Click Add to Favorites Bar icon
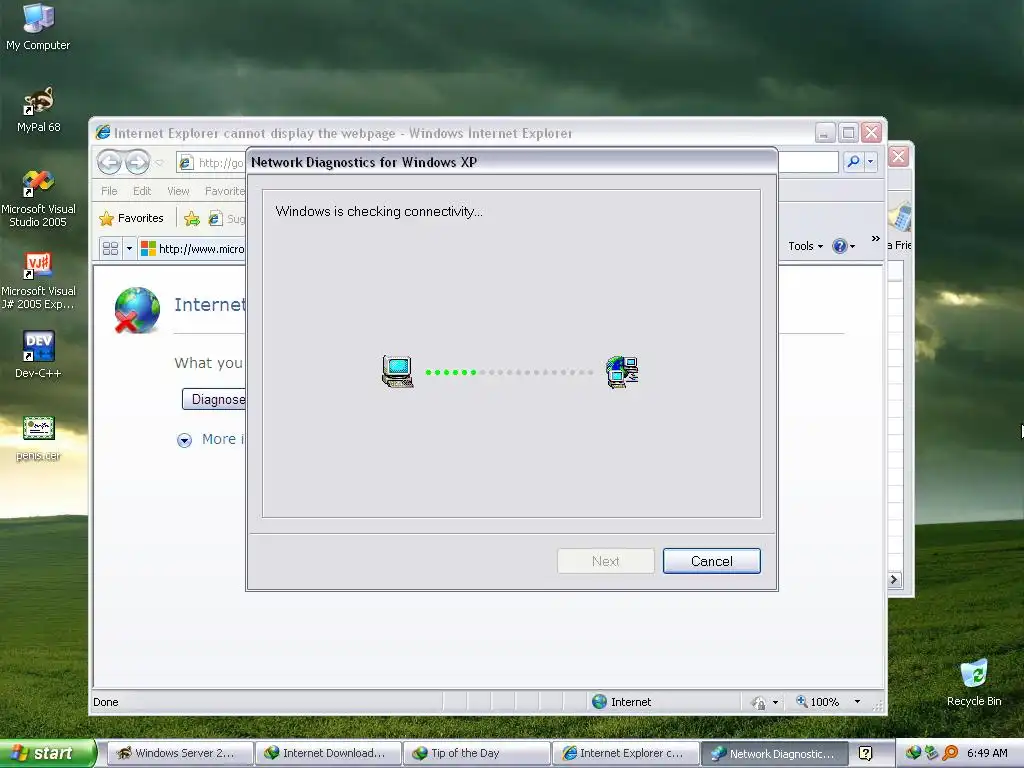Image resolution: width=1024 pixels, height=768 pixels. [191, 219]
